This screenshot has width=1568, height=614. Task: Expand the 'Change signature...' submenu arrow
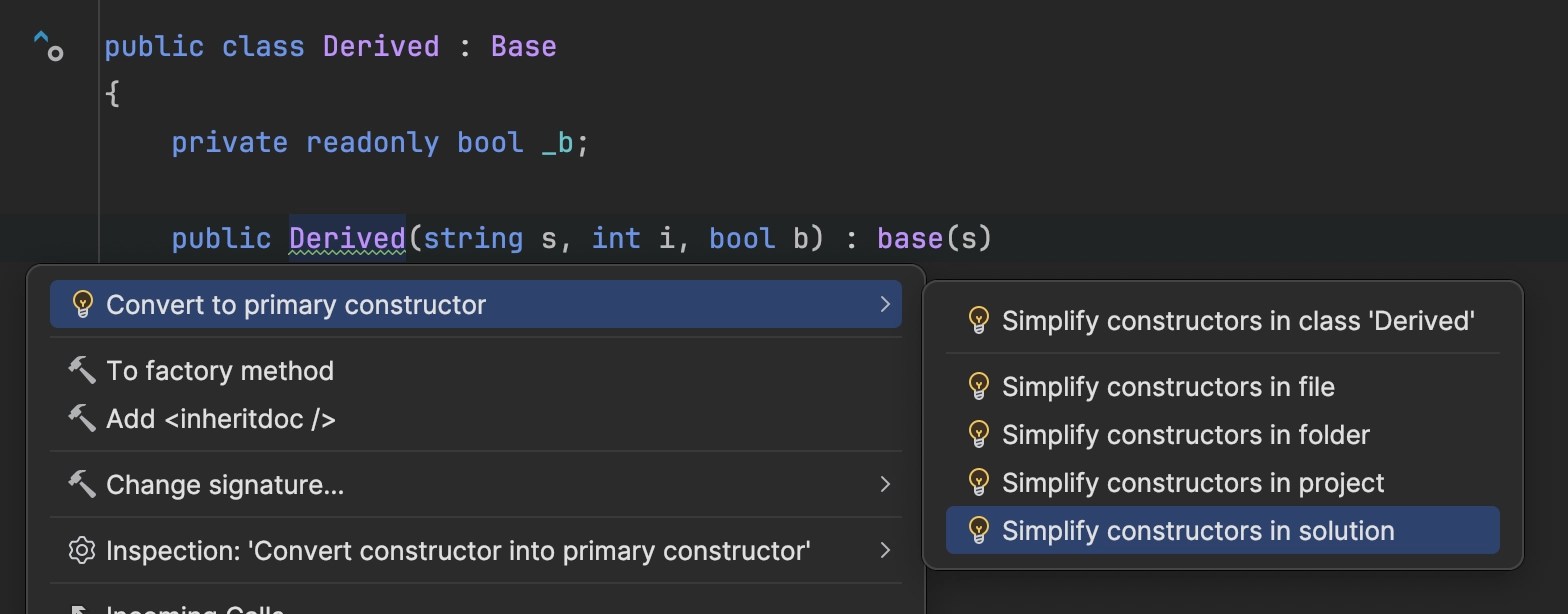point(884,484)
